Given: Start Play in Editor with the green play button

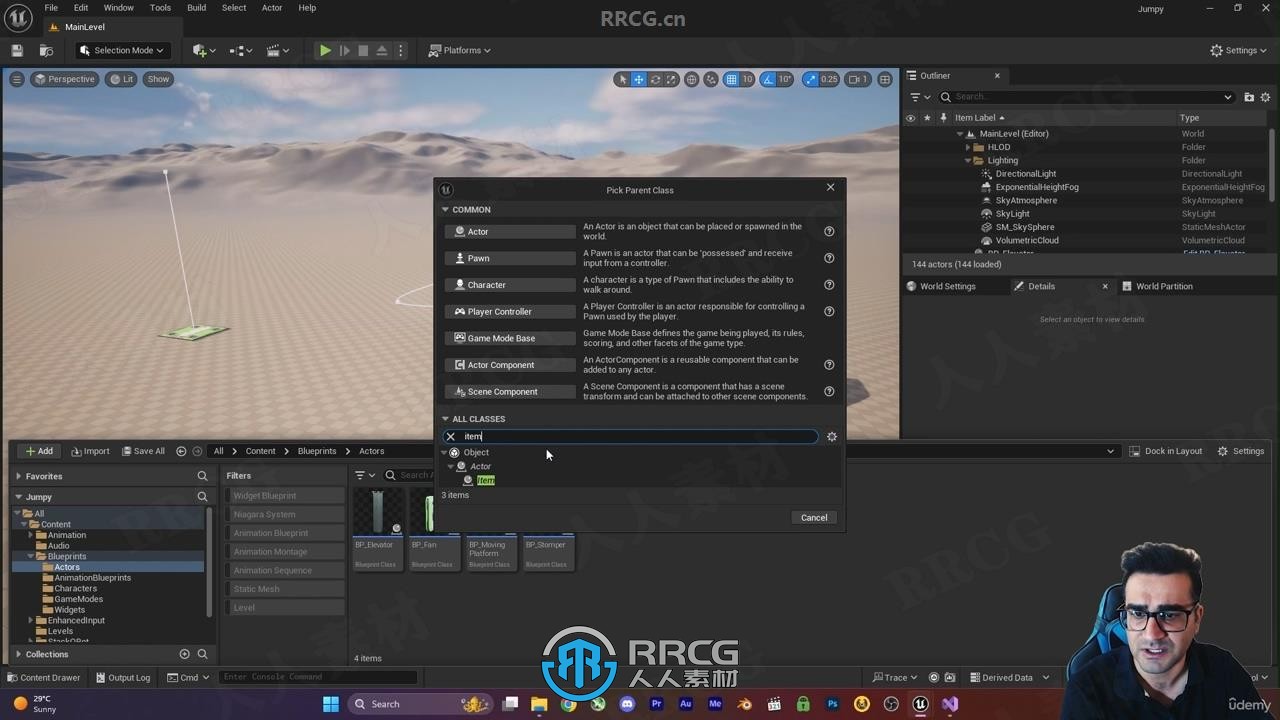Looking at the screenshot, I should 325,50.
